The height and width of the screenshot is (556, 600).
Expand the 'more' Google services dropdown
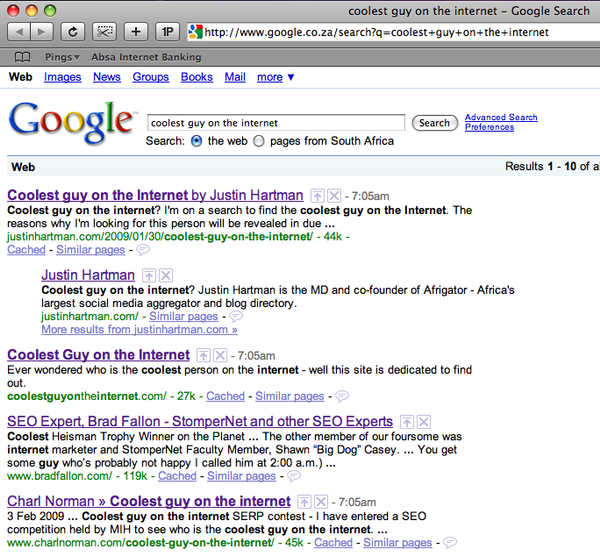click(276, 77)
